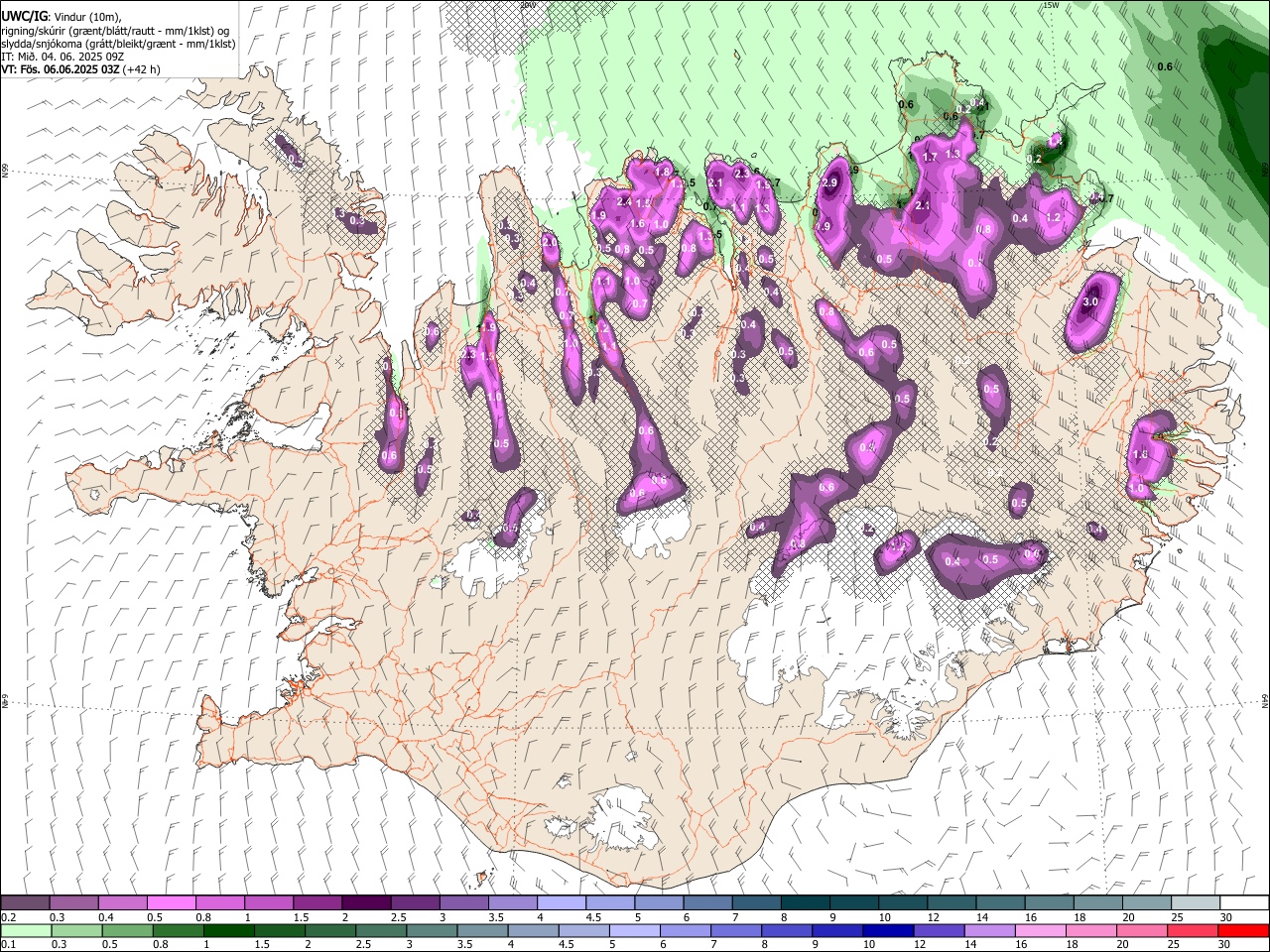
Task: Select the pale green 0.1 swatch in rain legend
Action: 25,930
